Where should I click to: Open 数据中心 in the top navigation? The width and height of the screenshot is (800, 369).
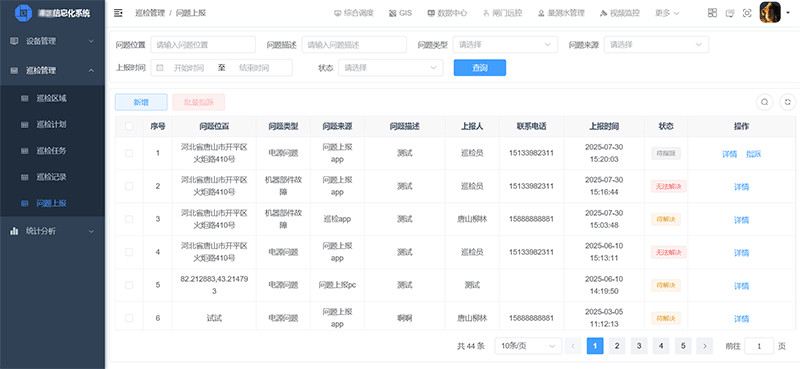tap(447, 13)
